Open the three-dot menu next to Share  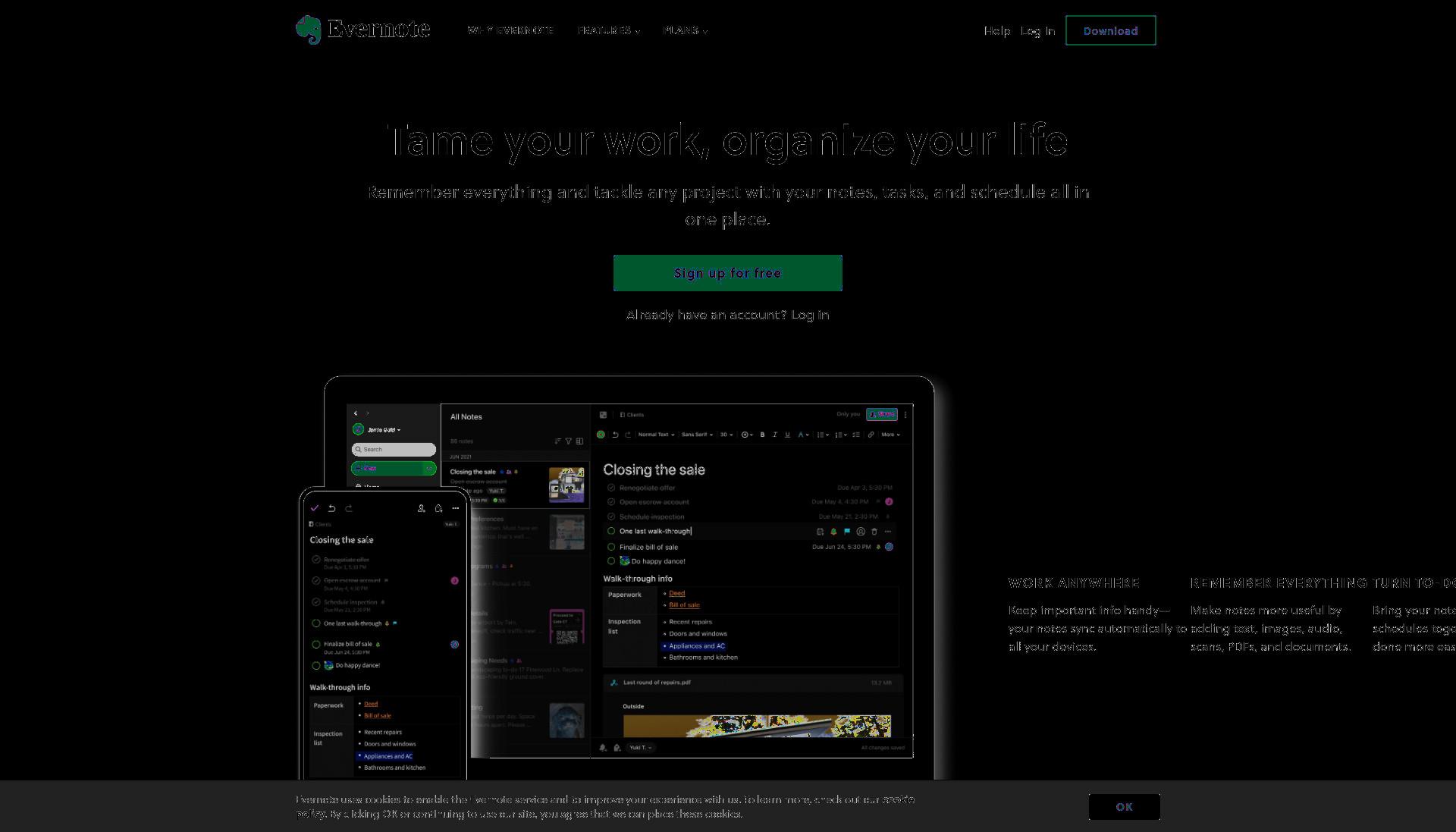pos(905,415)
